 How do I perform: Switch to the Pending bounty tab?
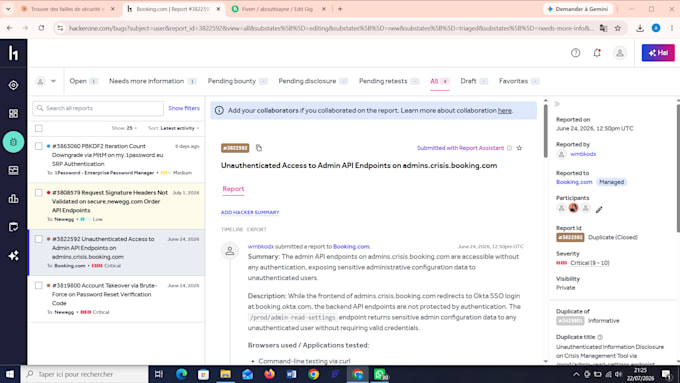click(x=237, y=81)
